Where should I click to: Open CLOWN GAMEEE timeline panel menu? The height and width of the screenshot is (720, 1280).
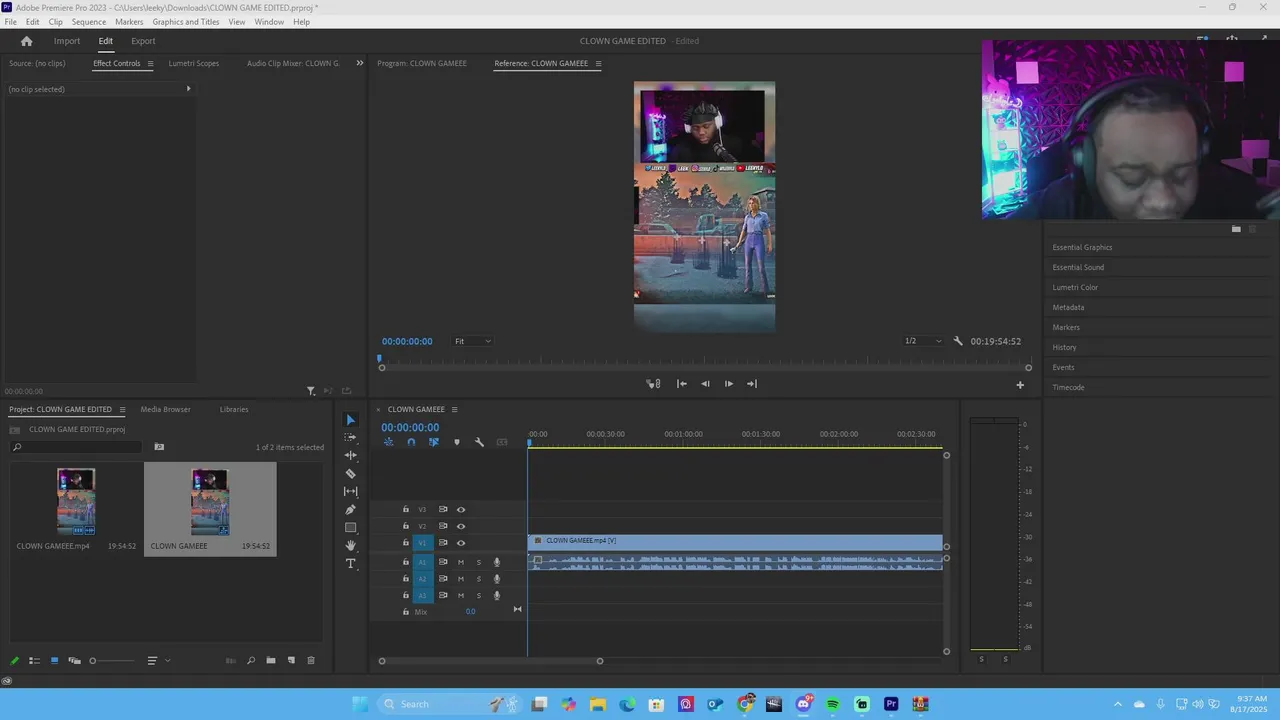(x=454, y=409)
